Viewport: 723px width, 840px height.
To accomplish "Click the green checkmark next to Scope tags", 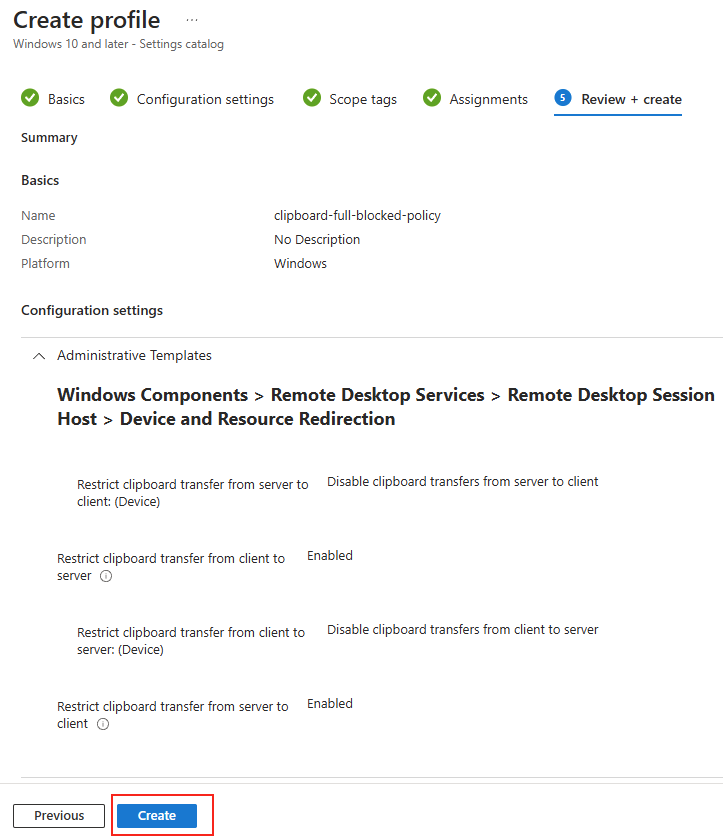I will [312, 98].
